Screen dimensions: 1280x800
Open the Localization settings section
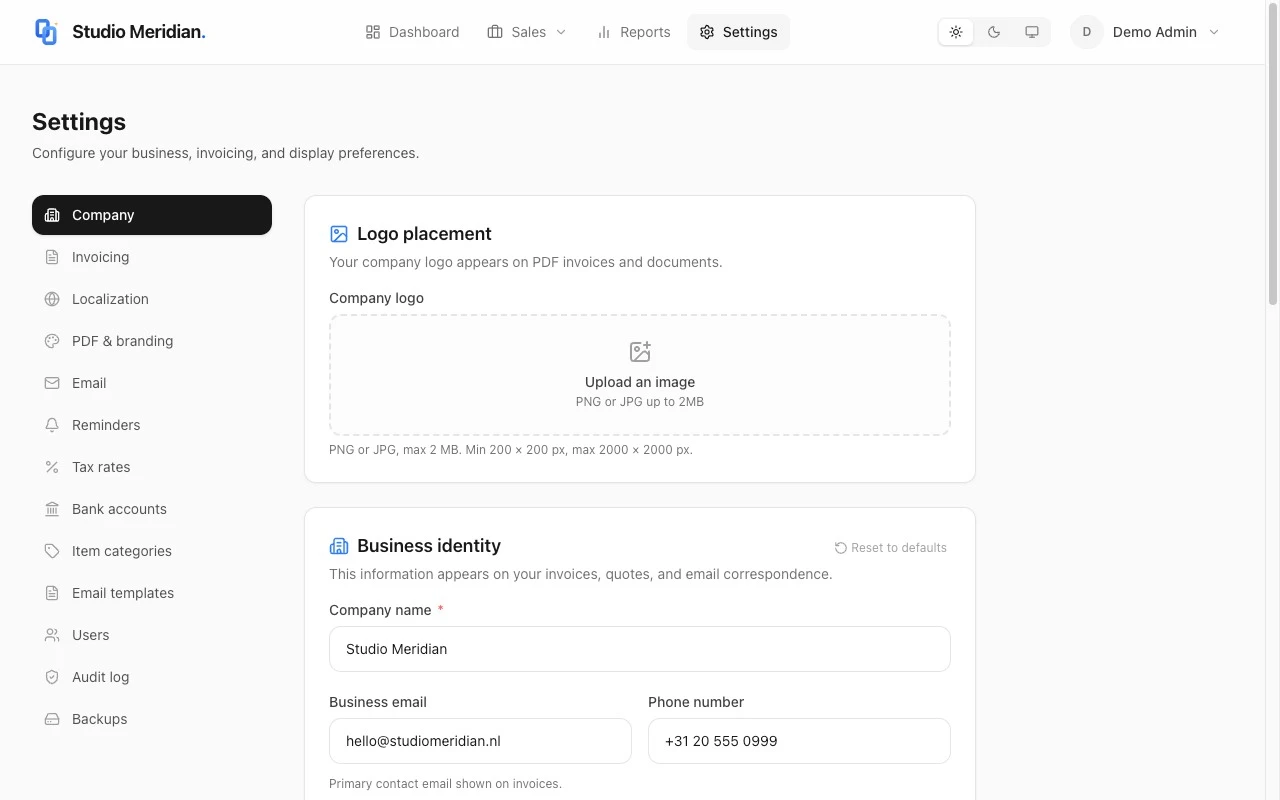click(152, 299)
